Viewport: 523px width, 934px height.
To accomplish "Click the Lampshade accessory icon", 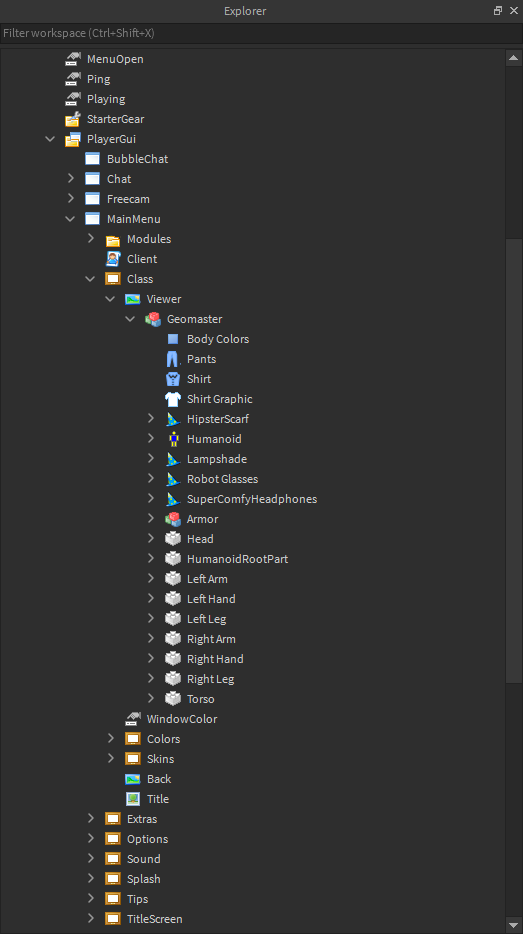I will tap(173, 459).
